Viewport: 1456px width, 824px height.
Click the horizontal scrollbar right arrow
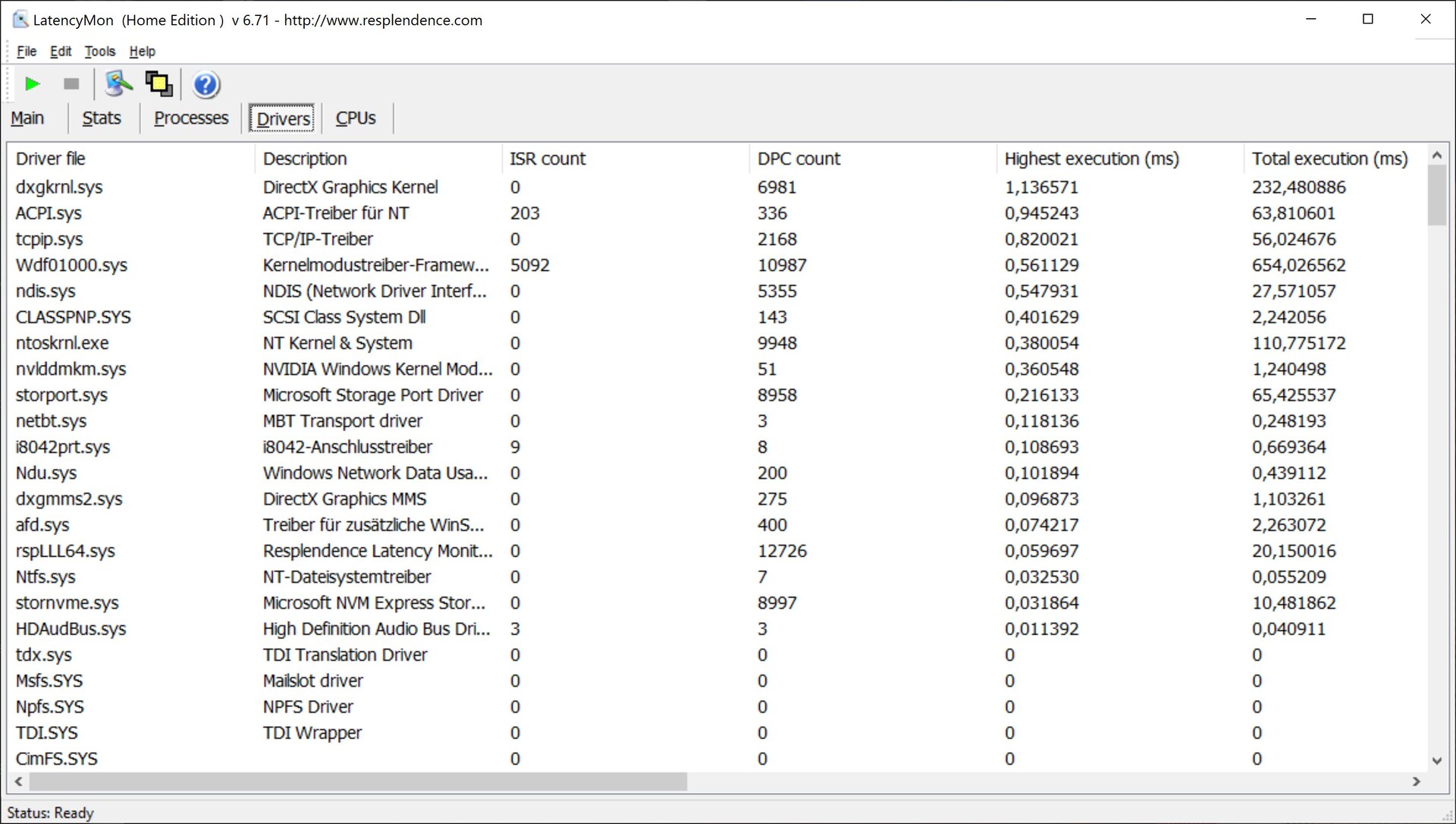pos(1416,782)
